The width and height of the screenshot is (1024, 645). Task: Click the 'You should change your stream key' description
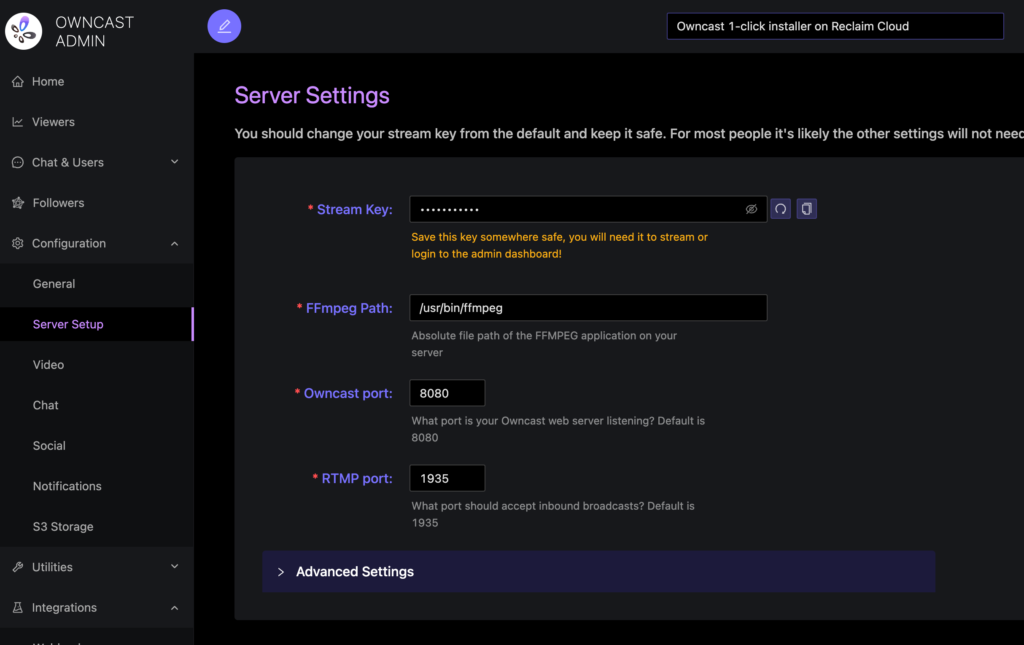tap(629, 134)
